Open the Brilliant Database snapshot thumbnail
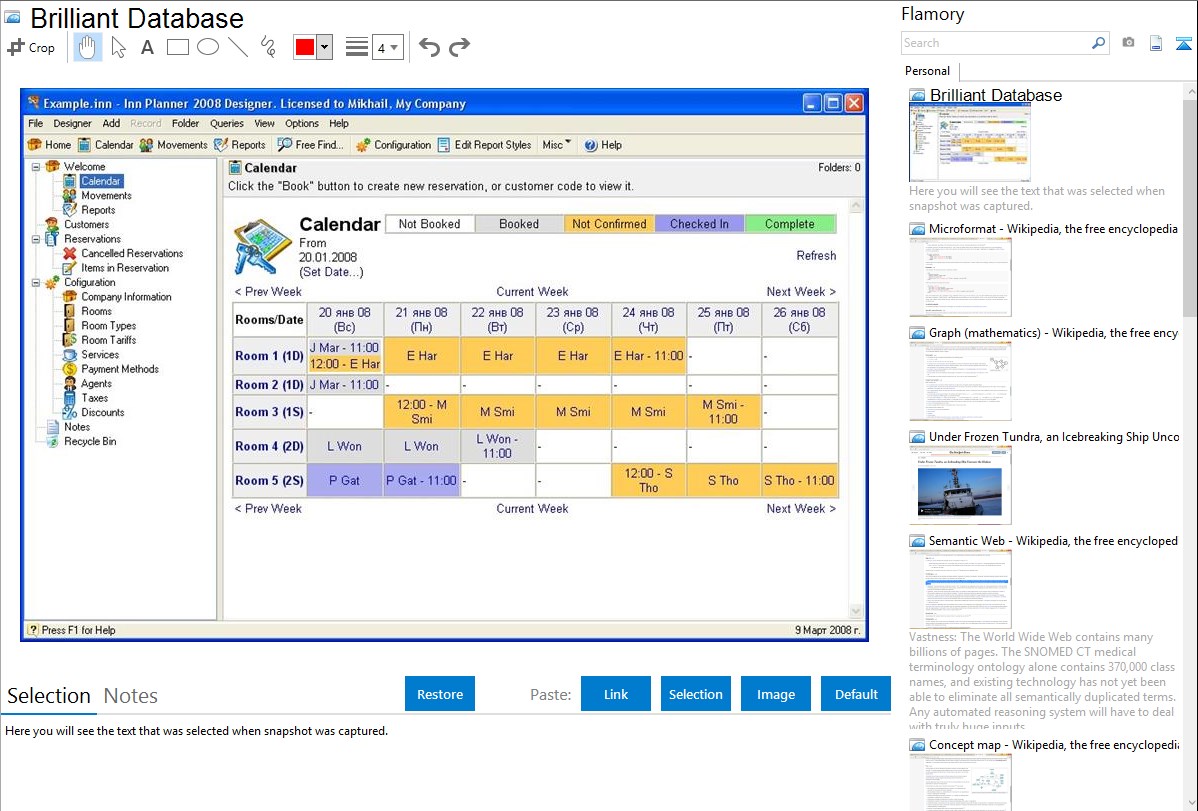Screen dimensions: 1198x811 [x=970, y=144]
